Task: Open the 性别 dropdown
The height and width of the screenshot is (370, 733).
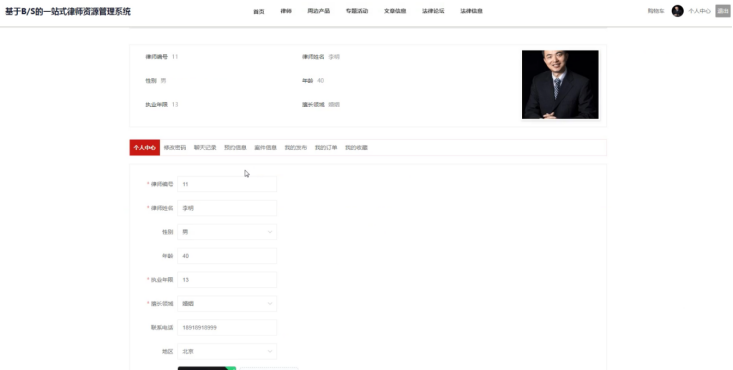Action: click(x=227, y=232)
